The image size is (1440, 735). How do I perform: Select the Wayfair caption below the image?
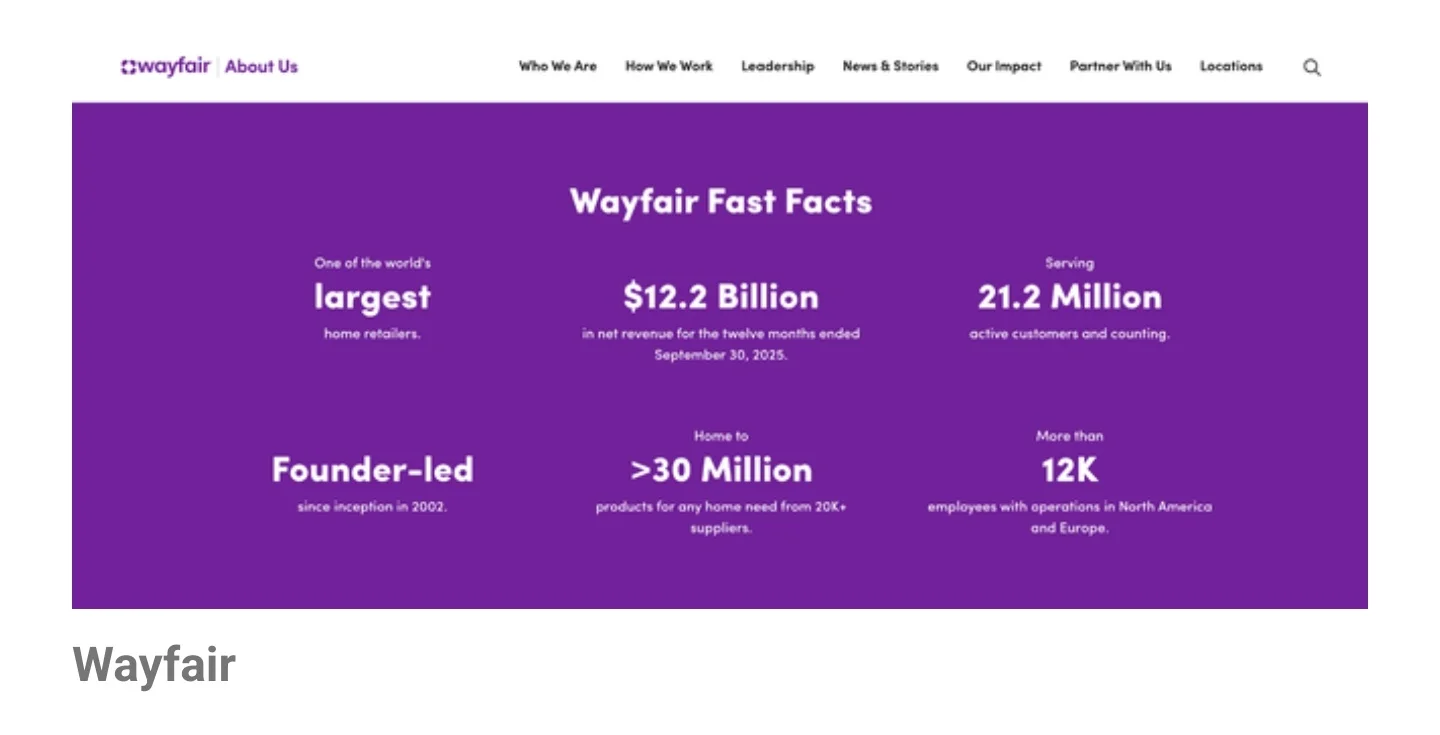coord(154,665)
